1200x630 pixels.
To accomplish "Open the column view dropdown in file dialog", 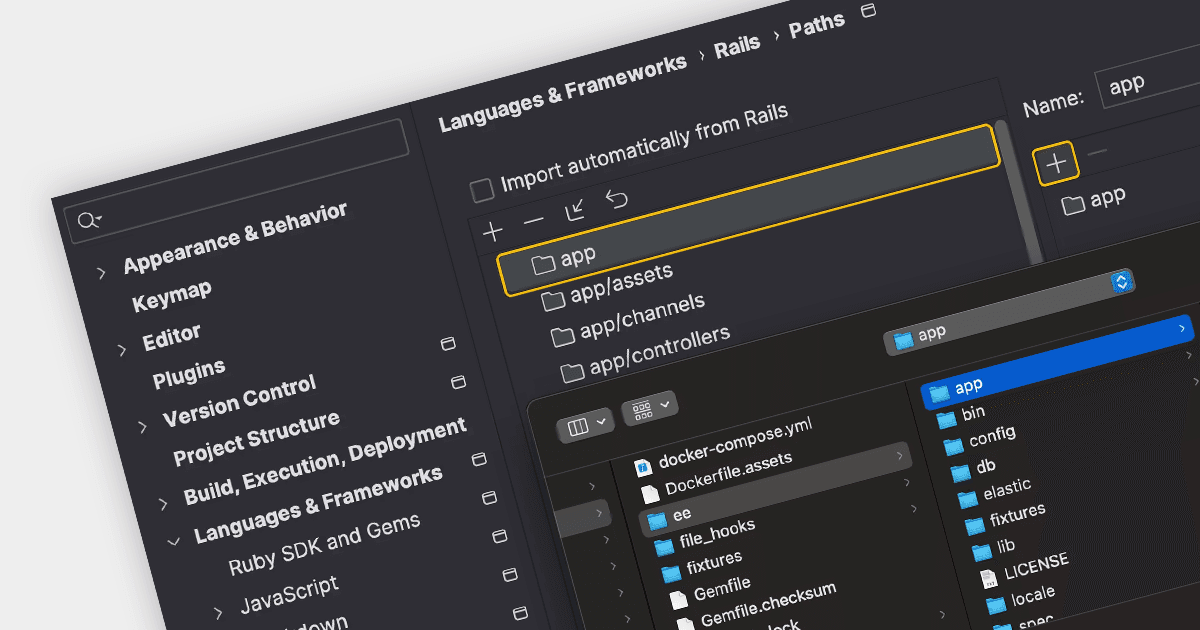I will pos(585,425).
